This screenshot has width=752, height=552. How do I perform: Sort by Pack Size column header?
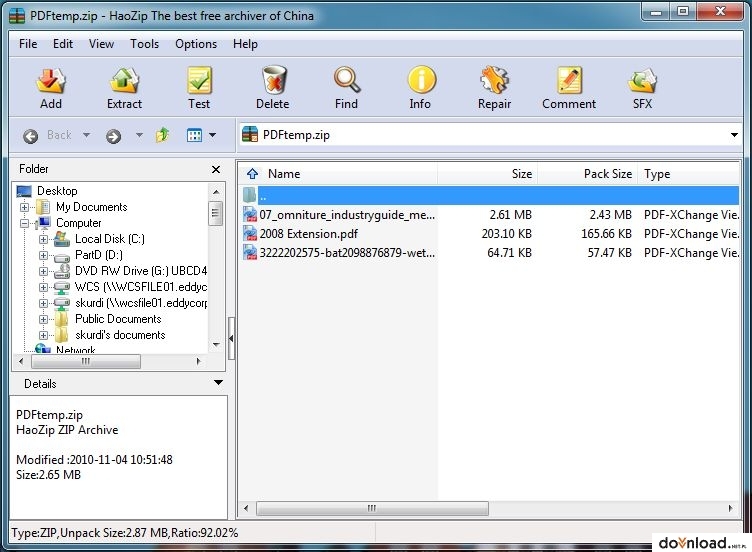point(608,174)
